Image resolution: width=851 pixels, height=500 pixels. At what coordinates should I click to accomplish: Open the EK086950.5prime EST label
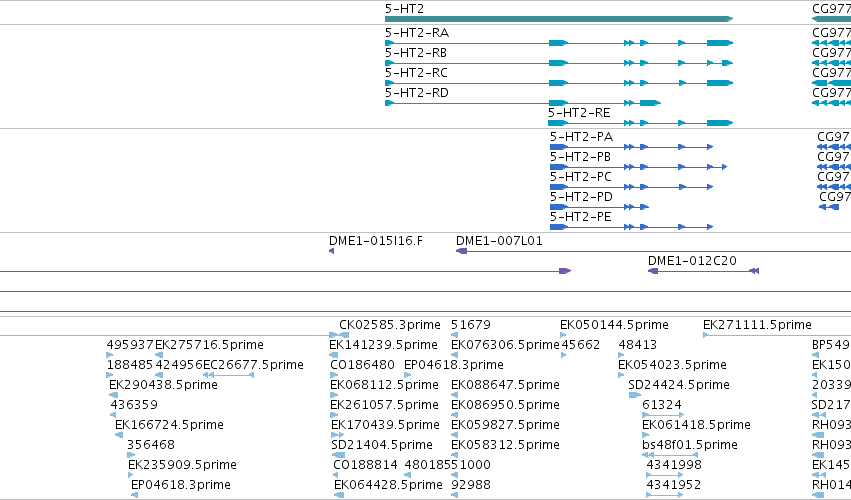(505, 405)
